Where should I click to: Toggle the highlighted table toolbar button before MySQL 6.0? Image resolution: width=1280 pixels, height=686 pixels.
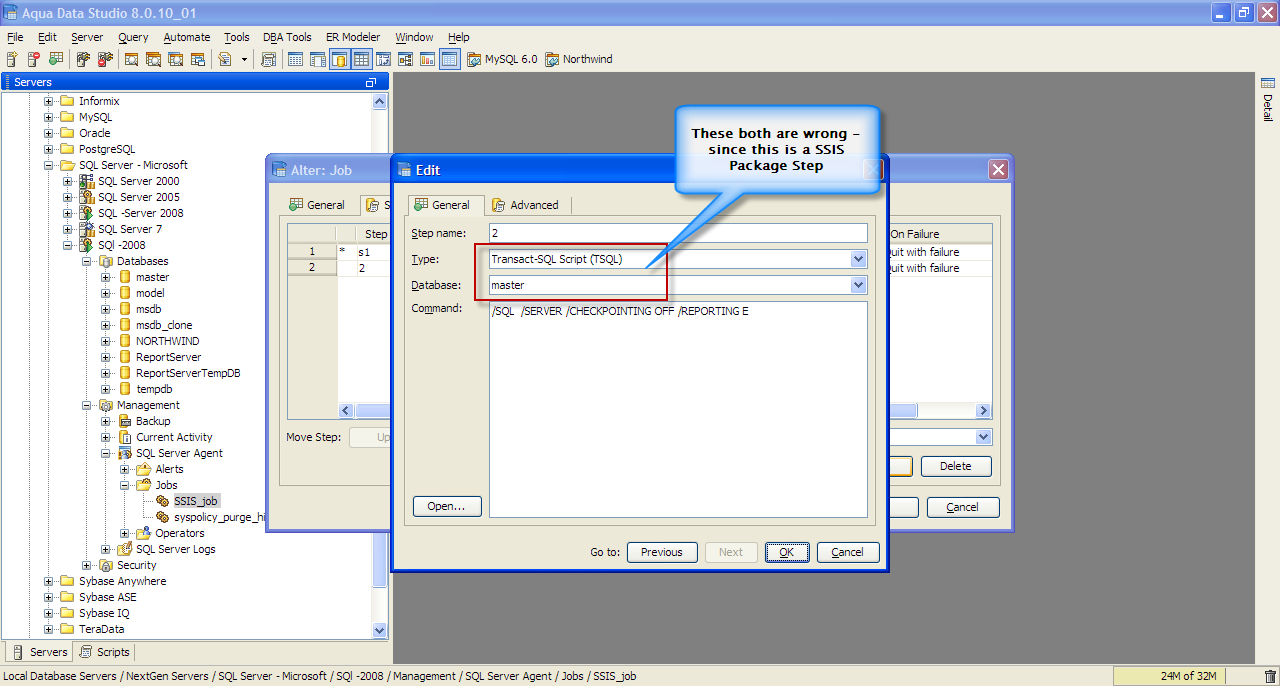pos(450,59)
